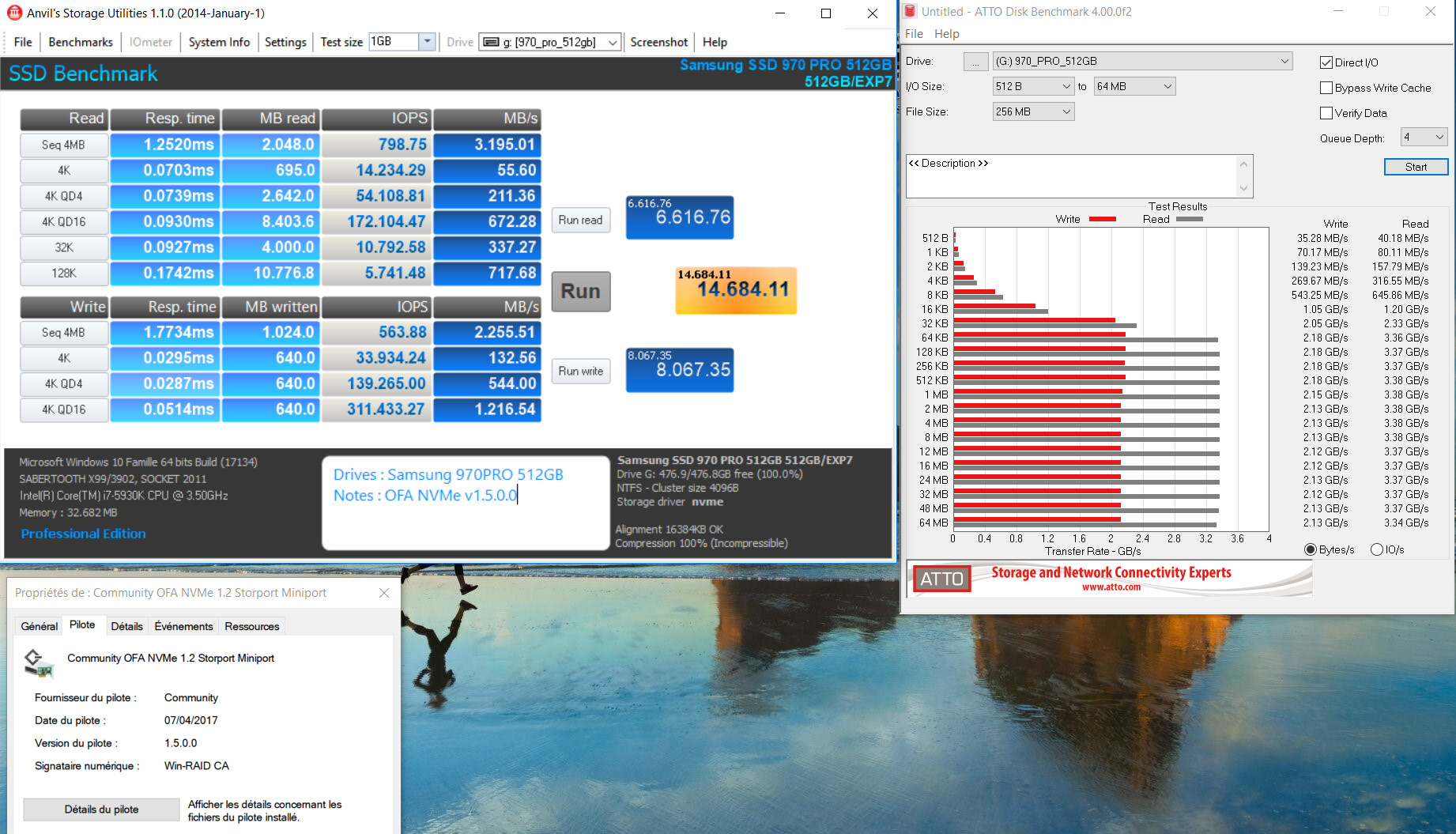Expand the ATTO (G:) 970_PRO_512GB drive dropdown
1456x834 pixels.
tap(1284, 61)
